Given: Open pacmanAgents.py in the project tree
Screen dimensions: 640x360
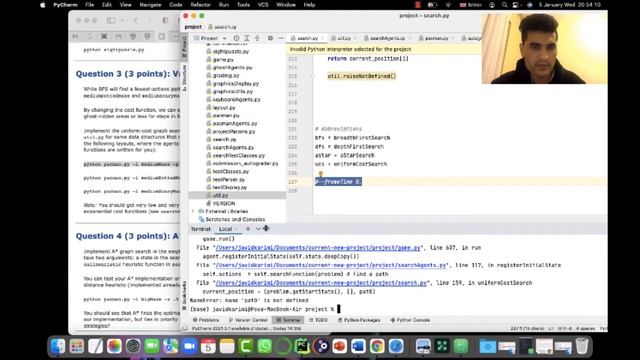Looking at the screenshot, I should click(x=235, y=123).
